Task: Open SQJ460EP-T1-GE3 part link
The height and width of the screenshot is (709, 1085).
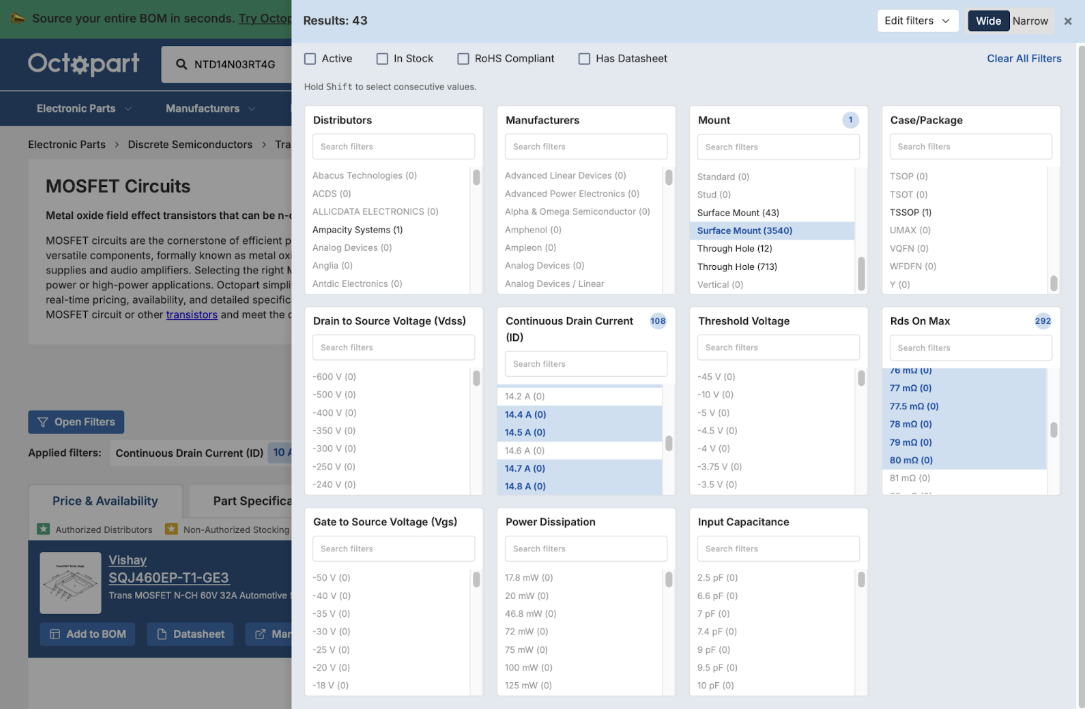Action: click(168, 578)
